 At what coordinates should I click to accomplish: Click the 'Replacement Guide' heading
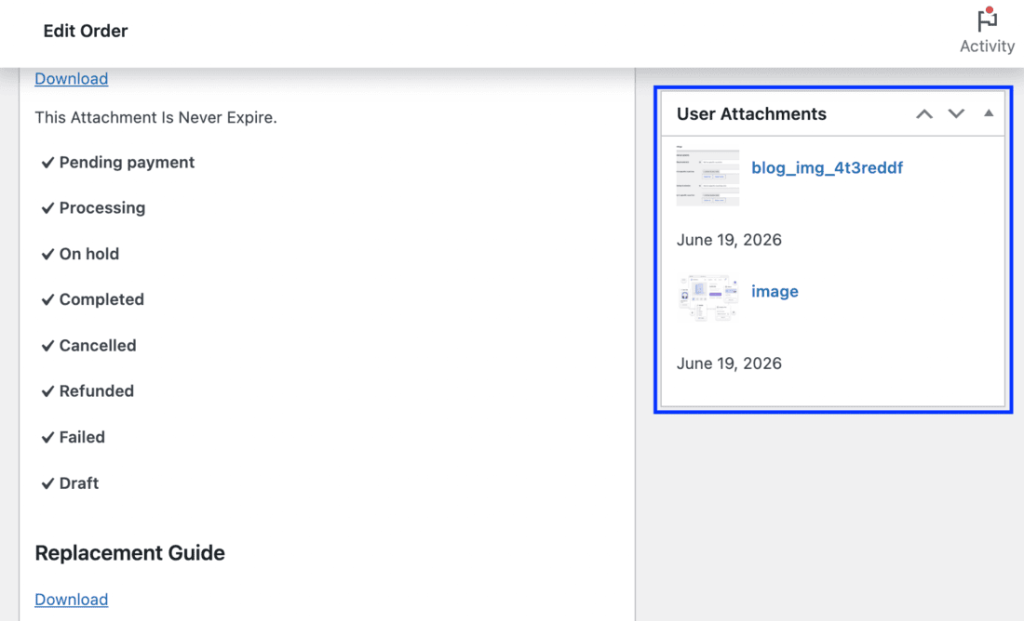129,553
